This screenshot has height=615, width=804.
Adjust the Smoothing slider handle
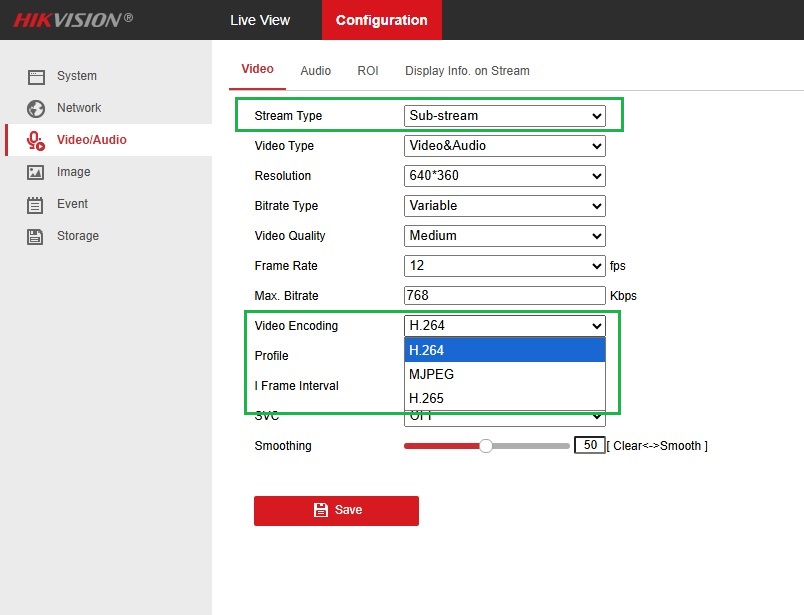click(486, 446)
